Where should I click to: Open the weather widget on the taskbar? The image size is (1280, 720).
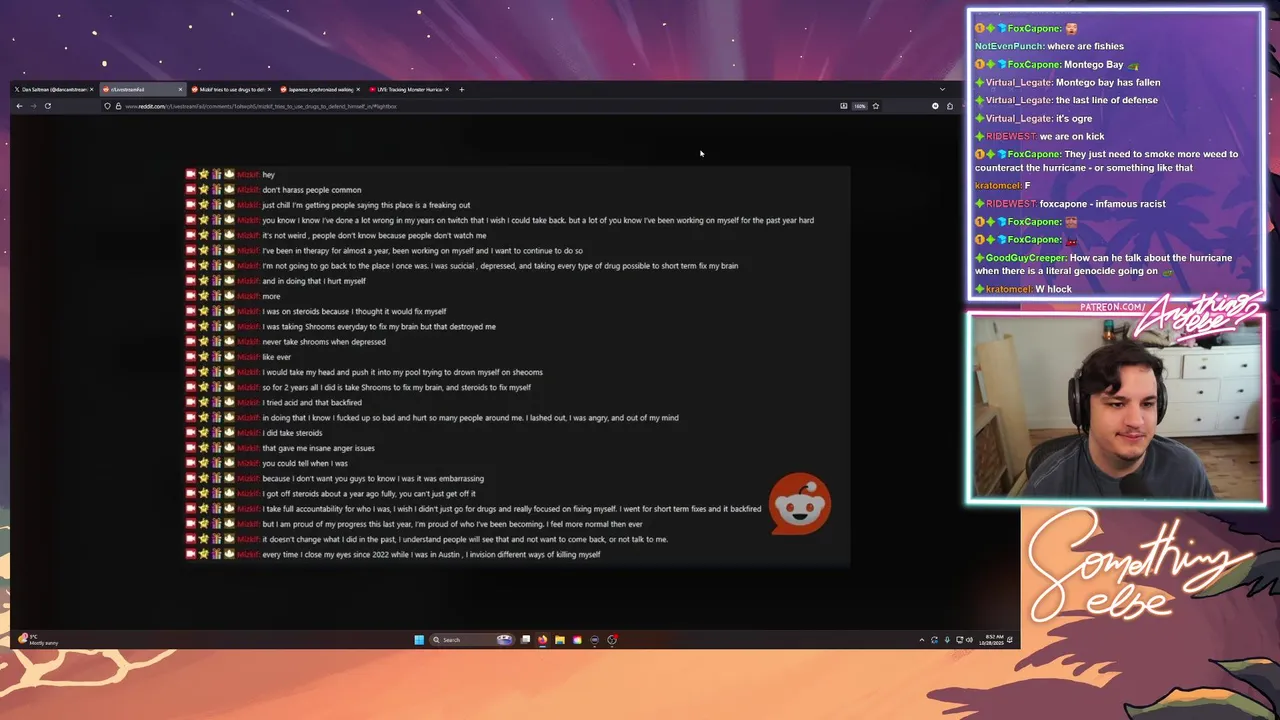pos(40,640)
